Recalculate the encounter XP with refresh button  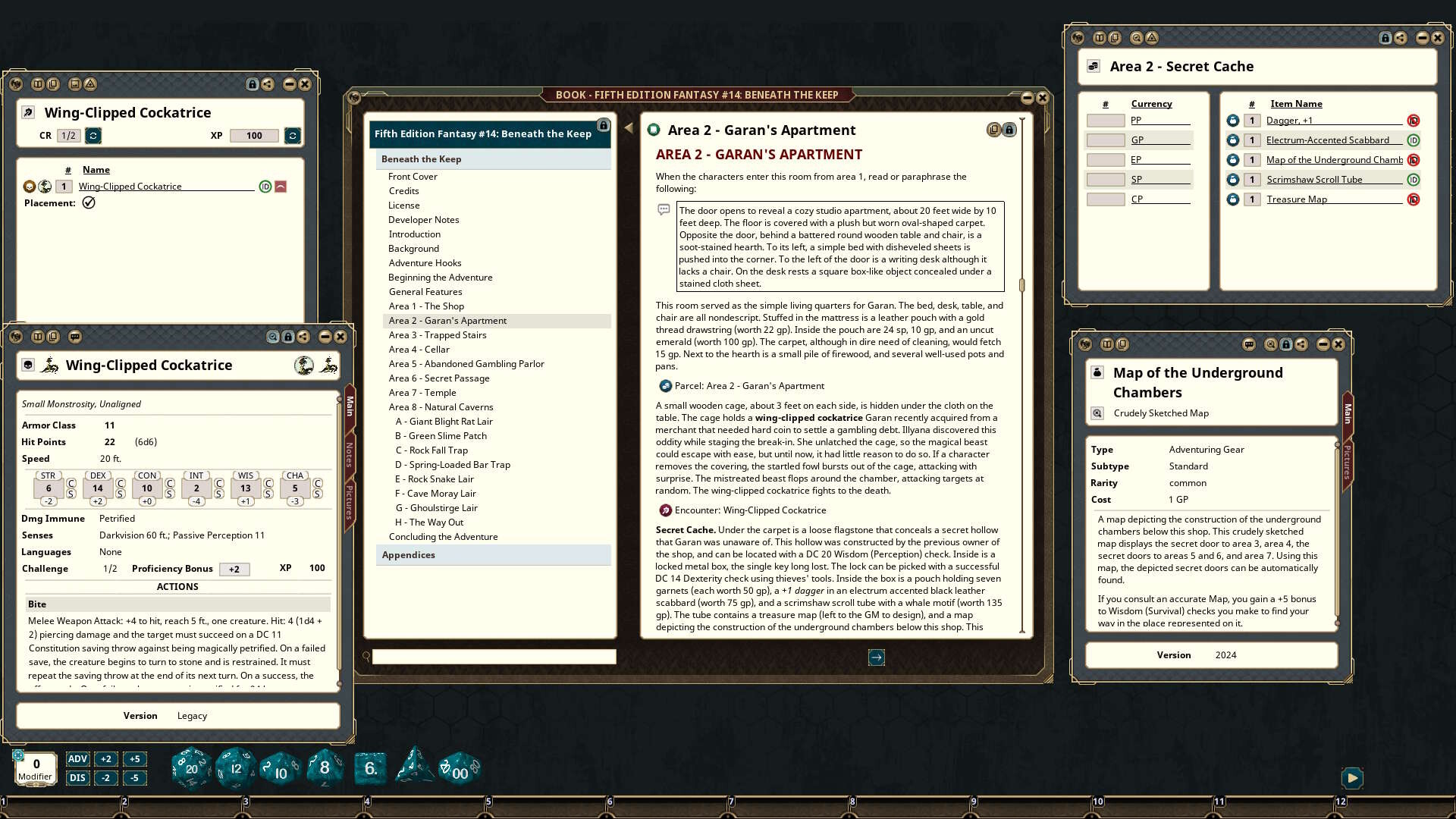pos(293,136)
